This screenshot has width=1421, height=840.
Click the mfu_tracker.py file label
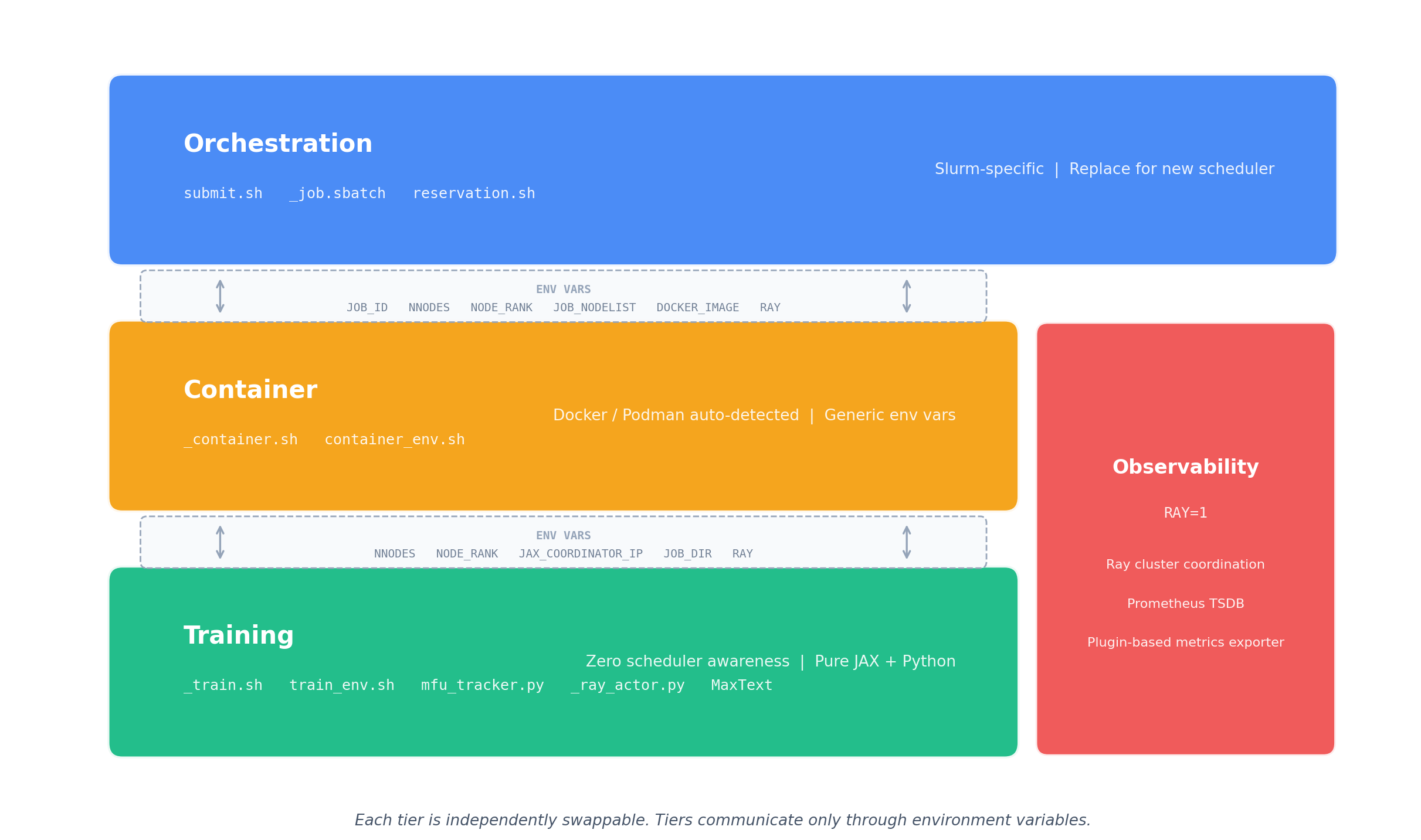(x=482, y=685)
